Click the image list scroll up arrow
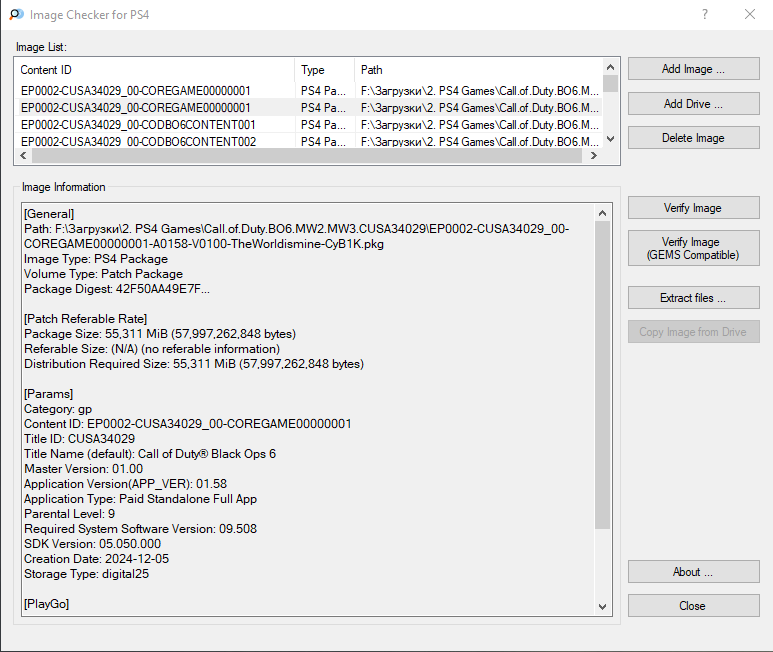 [x=610, y=67]
